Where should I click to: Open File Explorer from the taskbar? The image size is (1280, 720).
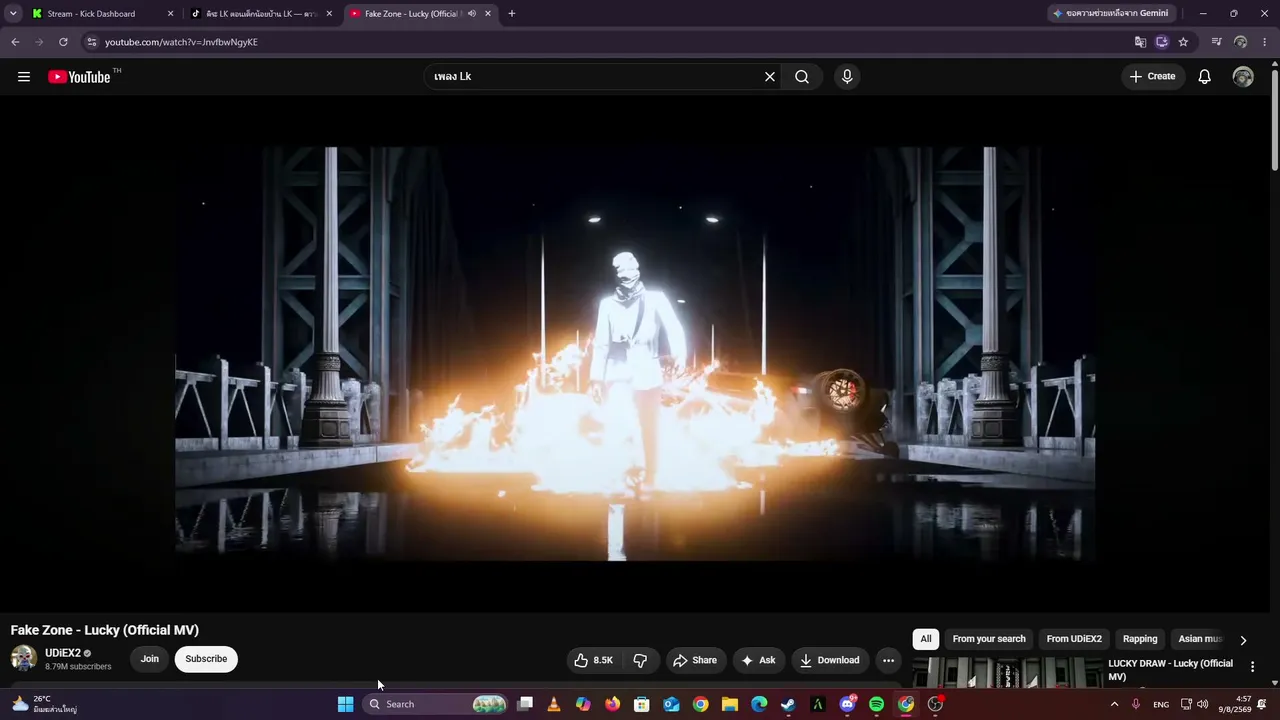pos(730,704)
